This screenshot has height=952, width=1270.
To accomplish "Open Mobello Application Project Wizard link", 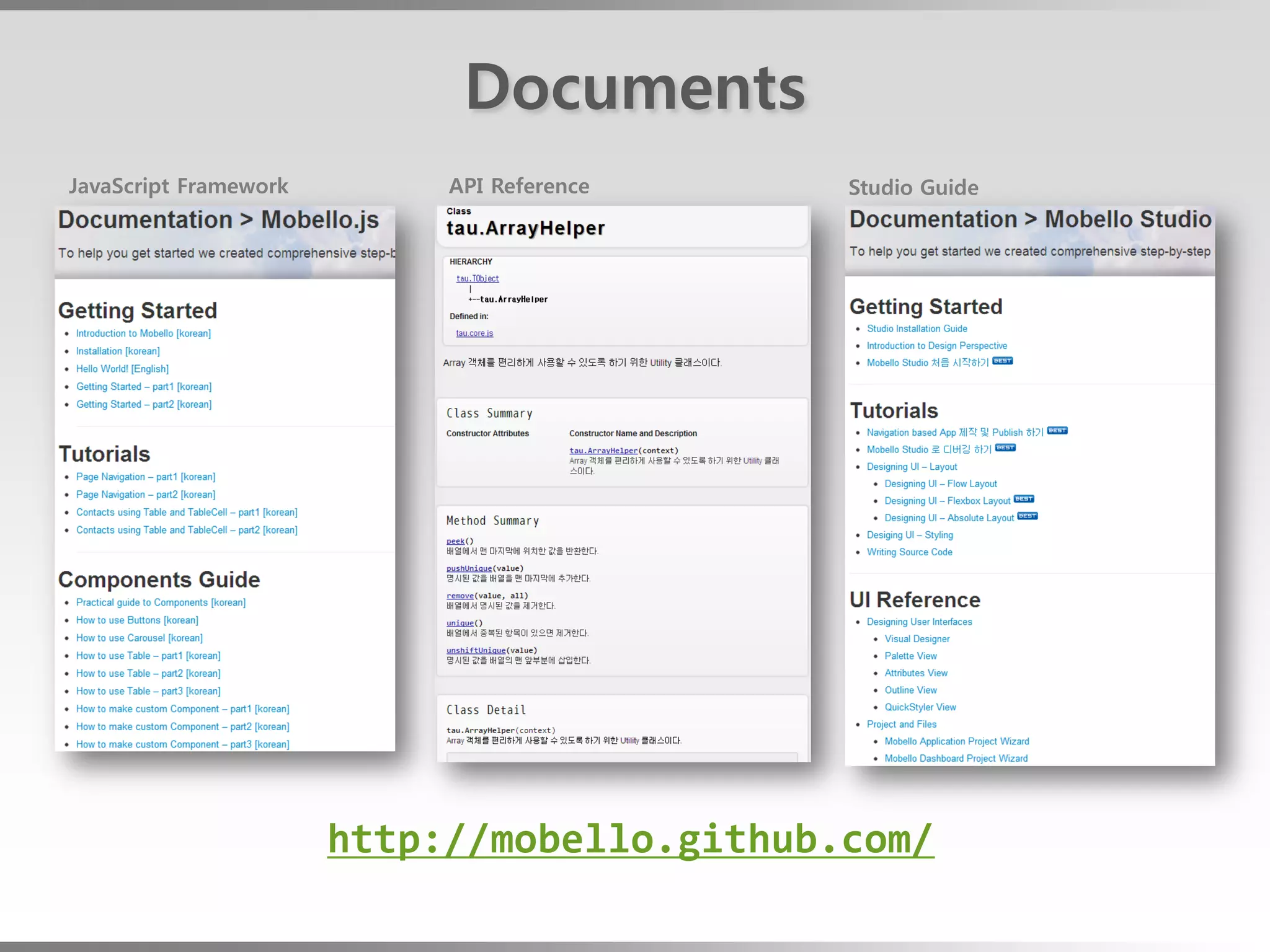I will (956, 741).
